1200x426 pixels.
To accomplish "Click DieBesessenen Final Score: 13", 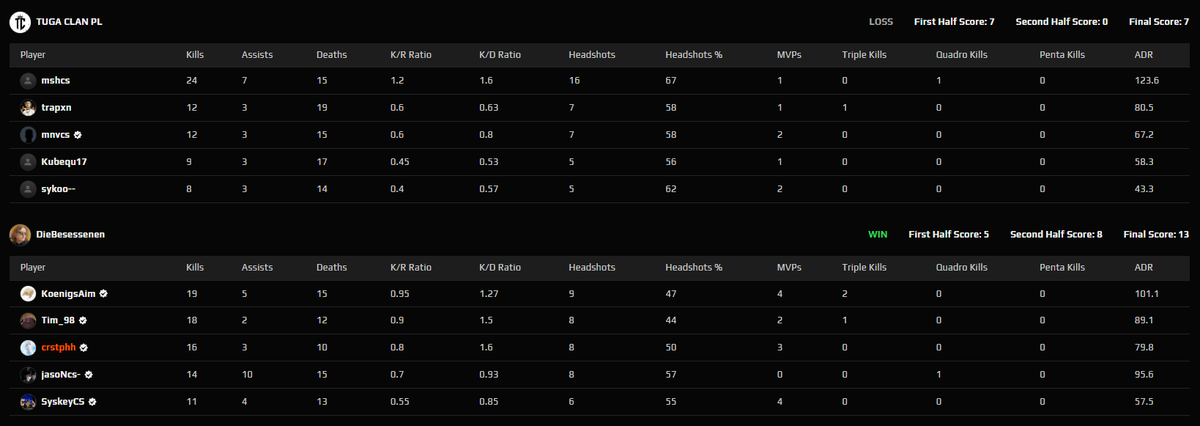I will [x=1156, y=235].
